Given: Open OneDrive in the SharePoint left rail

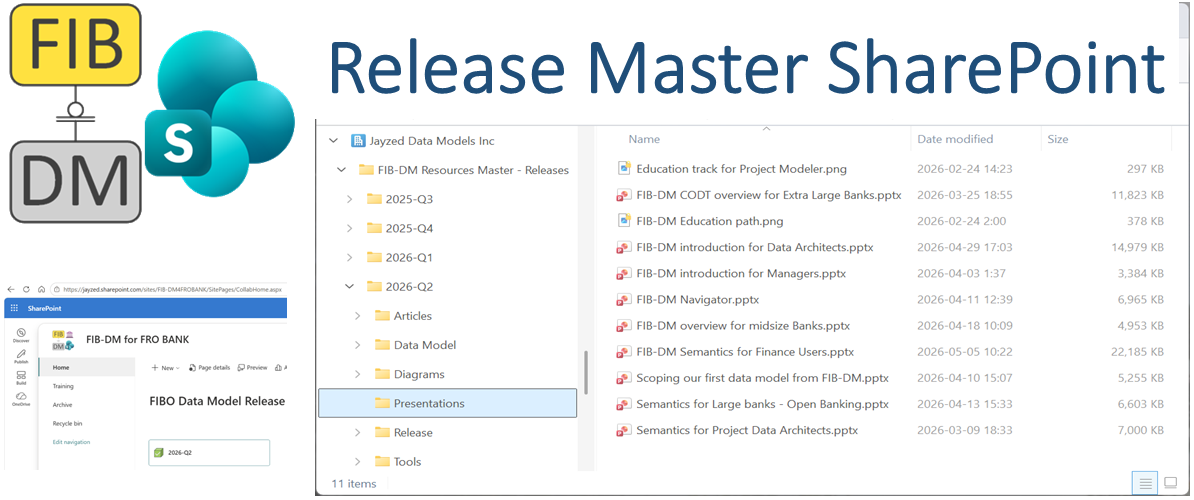Looking at the screenshot, I should pos(21,399).
